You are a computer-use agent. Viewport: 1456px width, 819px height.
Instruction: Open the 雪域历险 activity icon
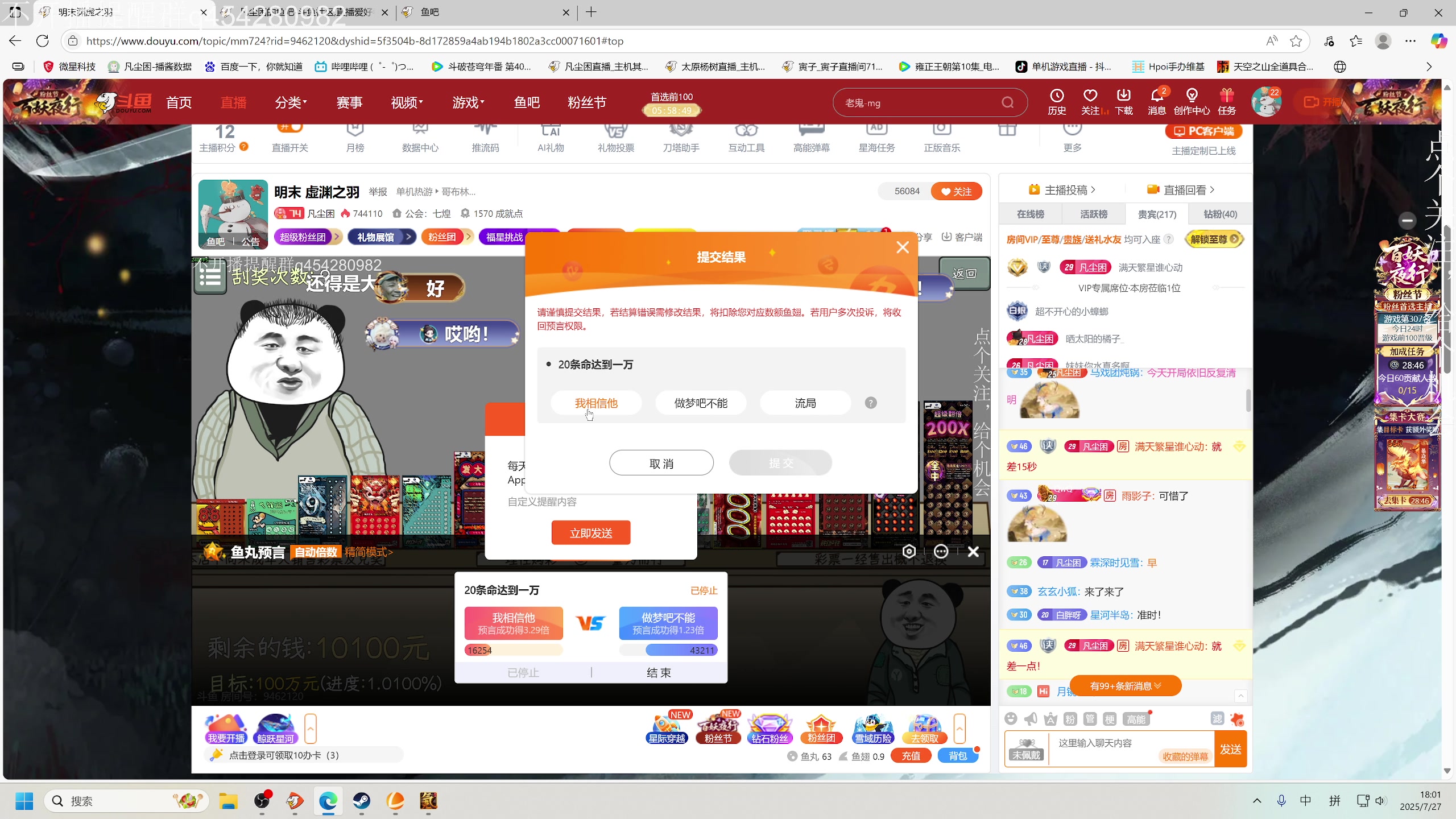[x=873, y=729]
